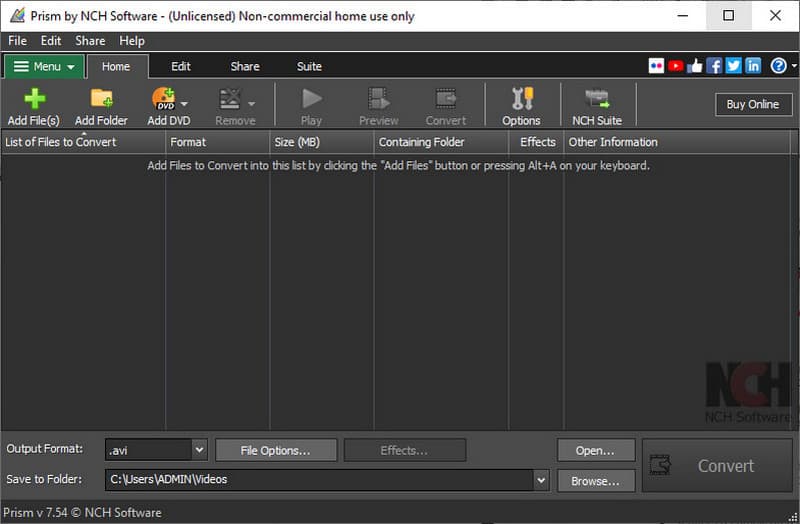Open the Share menu in menu bar
Image resolution: width=800 pixels, height=524 pixels.
90,41
